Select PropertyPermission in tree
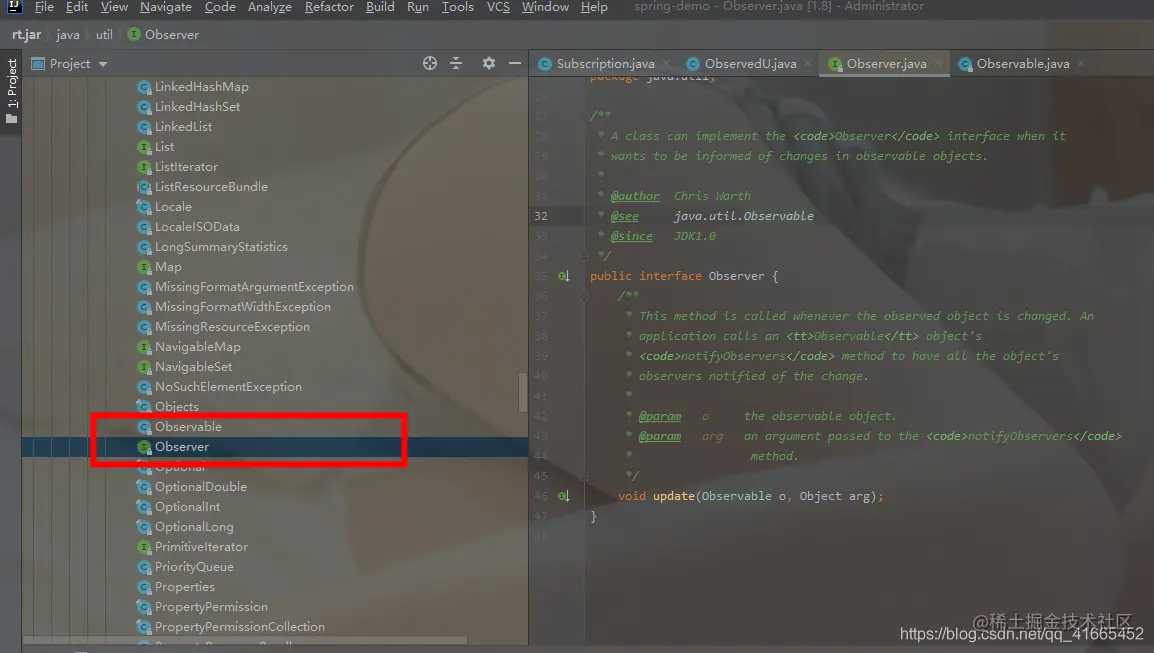 click(x=210, y=607)
